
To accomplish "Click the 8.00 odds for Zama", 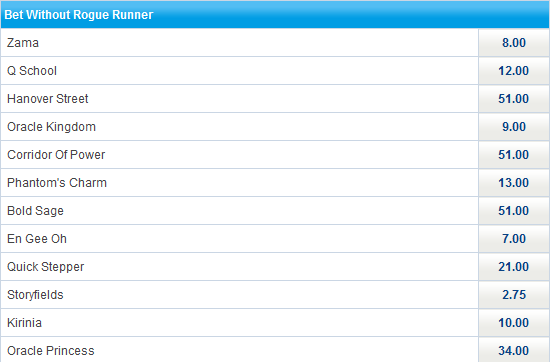I will (x=514, y=43).
